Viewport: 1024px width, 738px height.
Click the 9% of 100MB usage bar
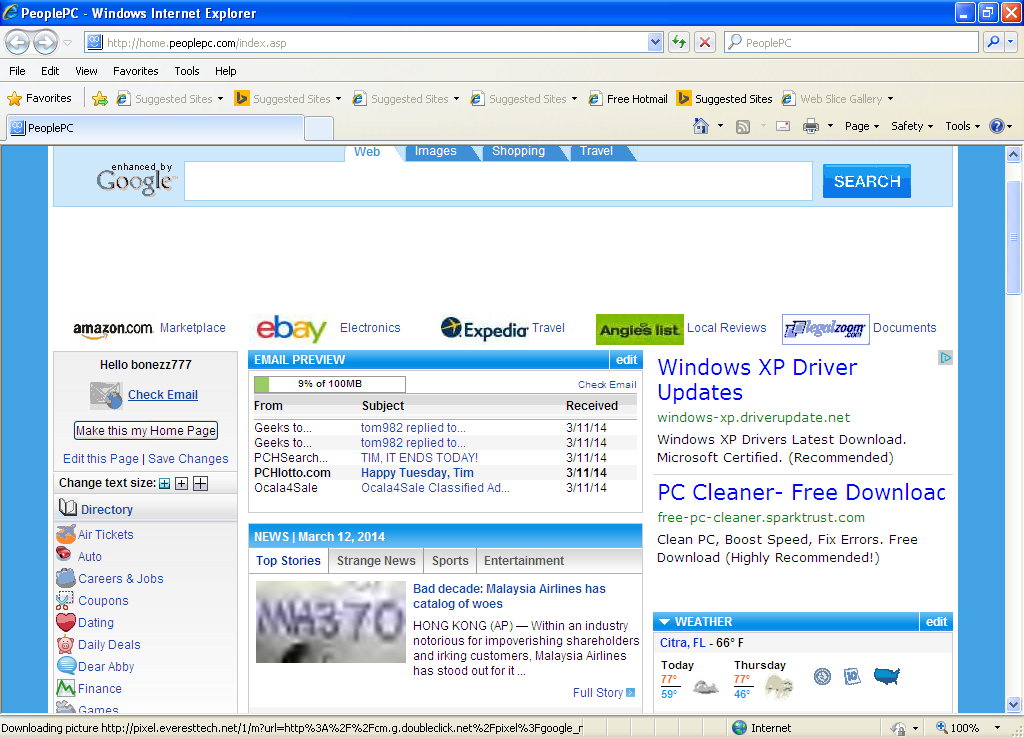click(330, 384)
